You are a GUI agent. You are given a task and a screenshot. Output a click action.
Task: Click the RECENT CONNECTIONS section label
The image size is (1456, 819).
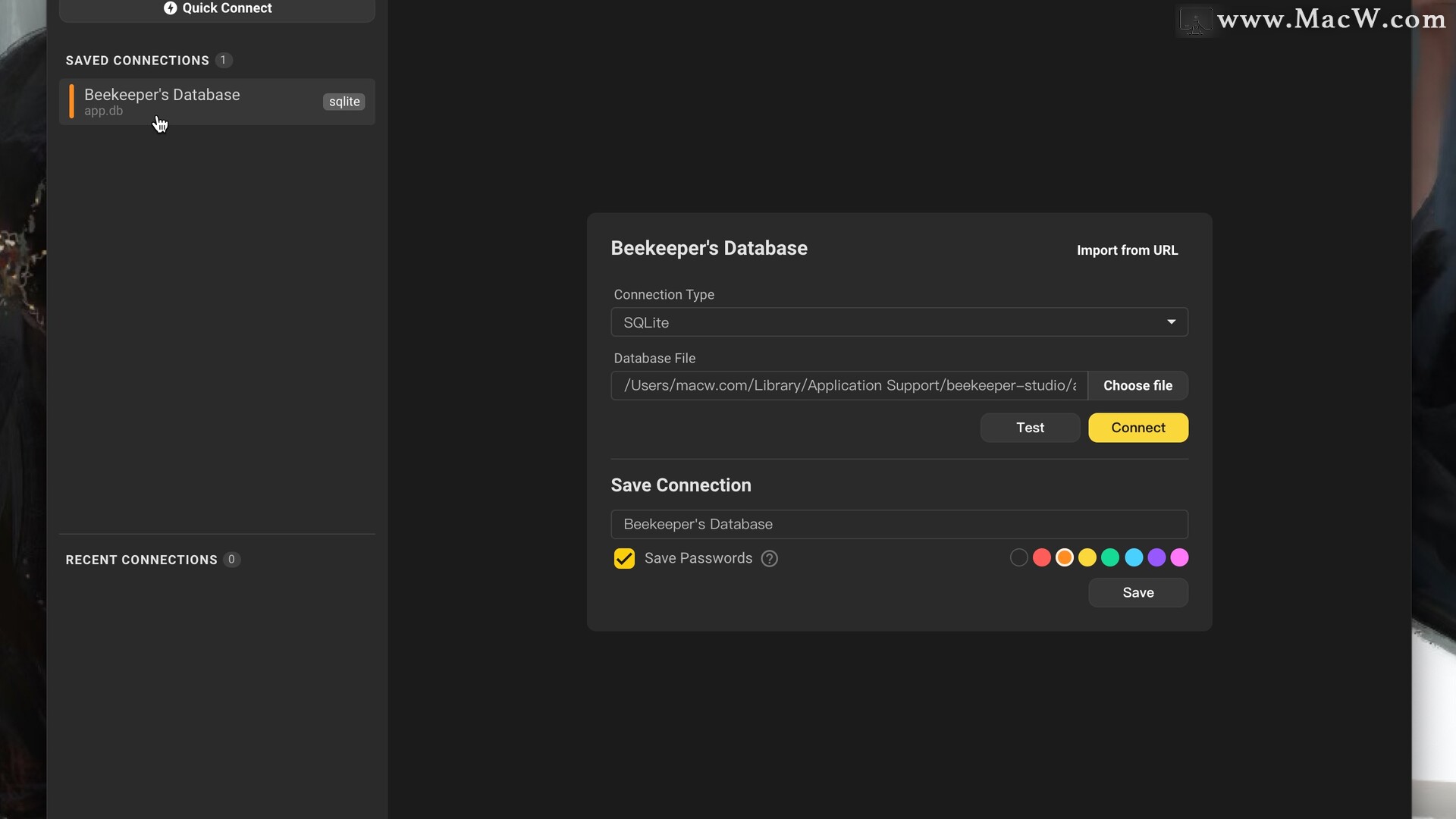click(x=141, y=560)
